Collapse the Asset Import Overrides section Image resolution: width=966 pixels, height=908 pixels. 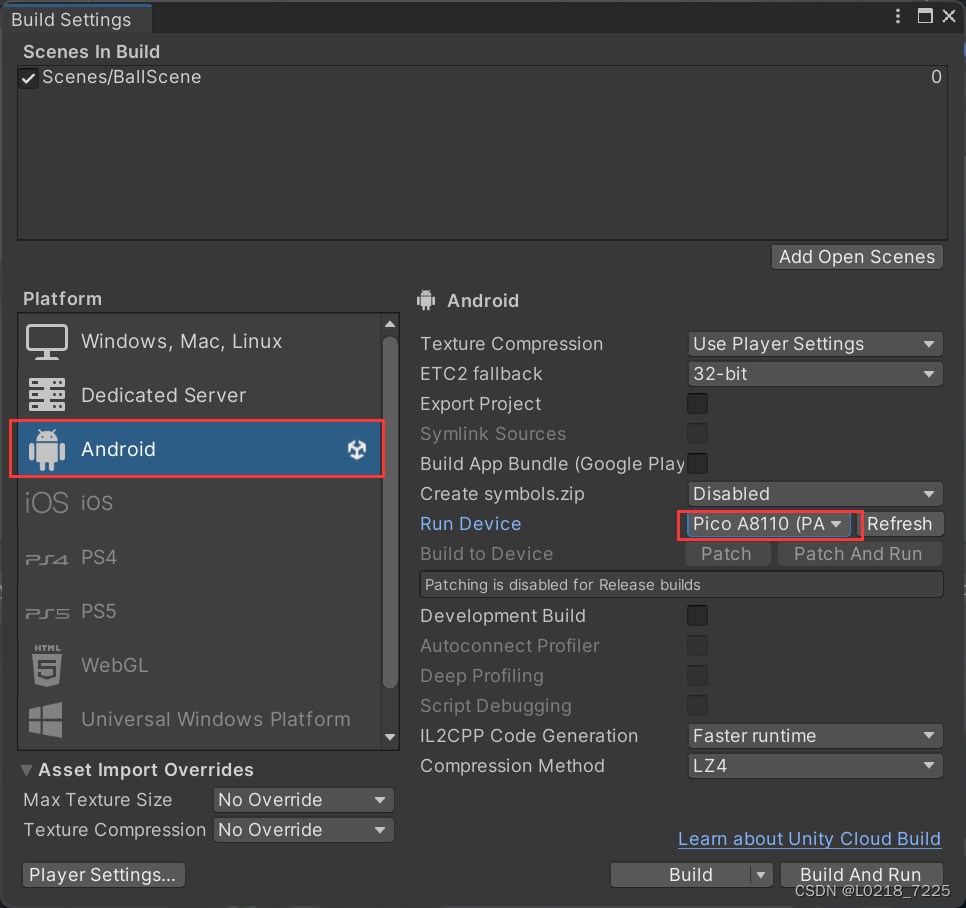point(25,770)
